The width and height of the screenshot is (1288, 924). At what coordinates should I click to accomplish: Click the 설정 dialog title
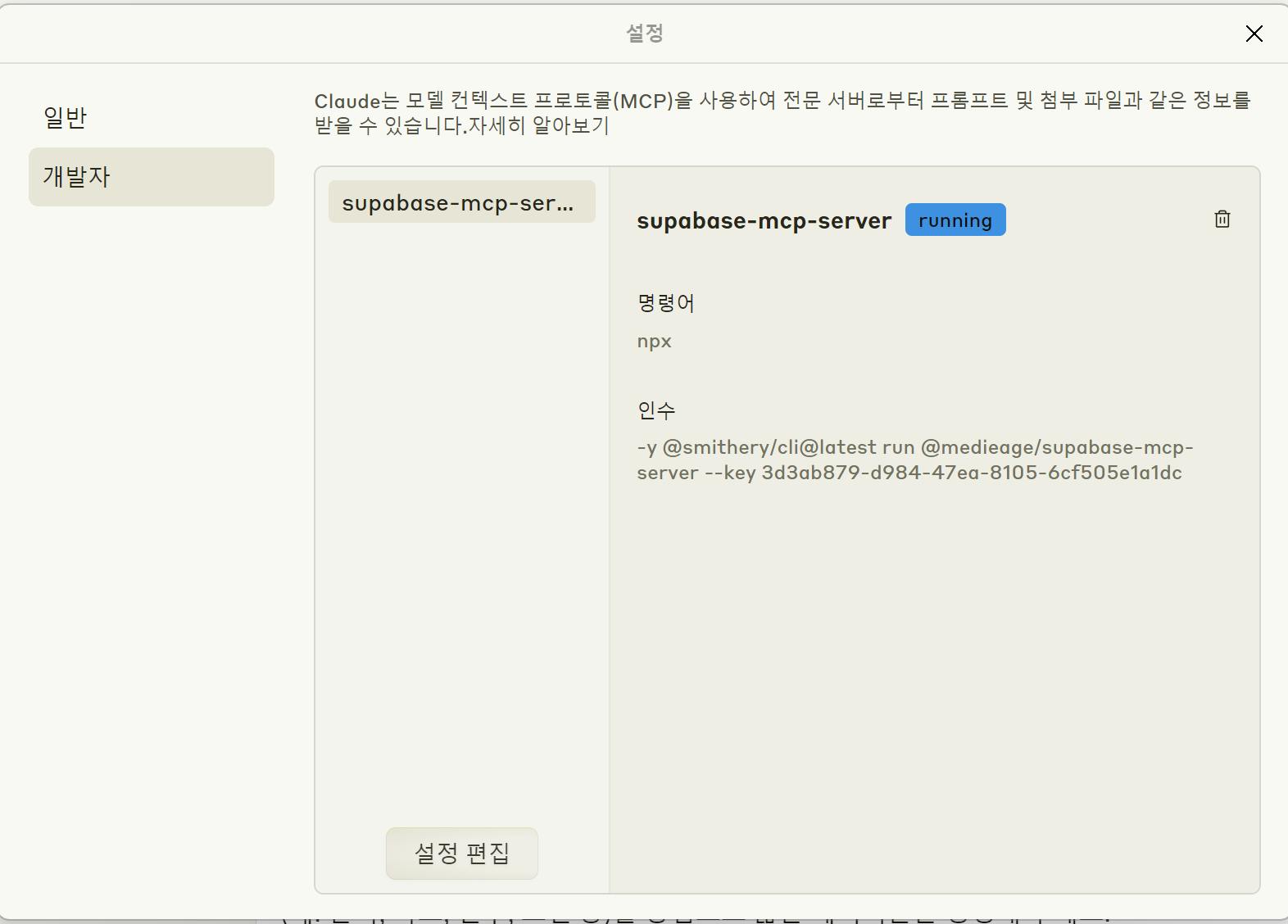pos(644,33)
